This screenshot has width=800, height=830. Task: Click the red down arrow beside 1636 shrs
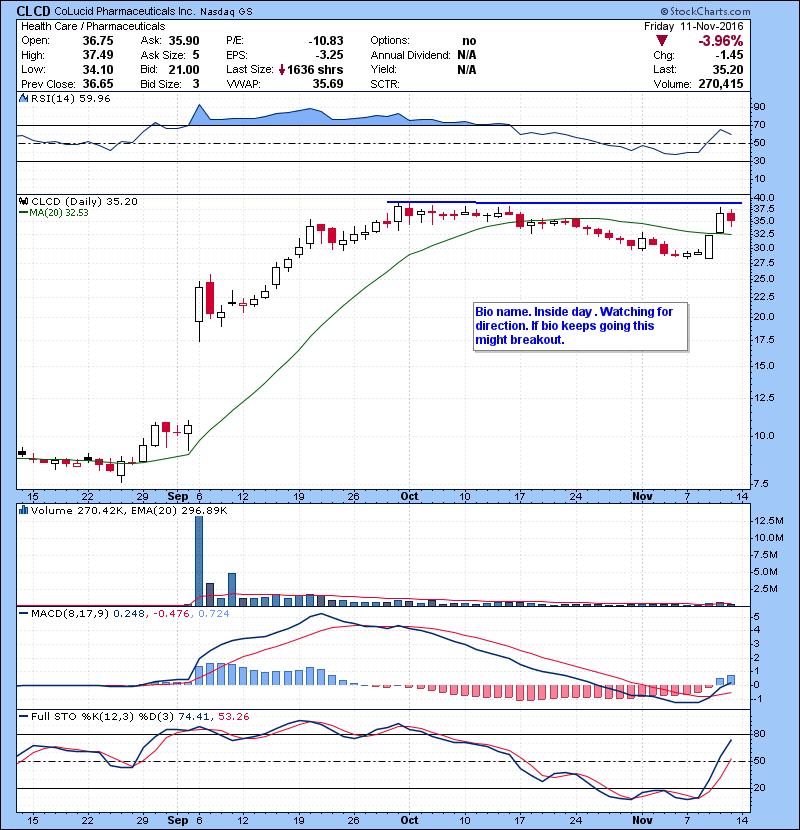tap(282, 69)
